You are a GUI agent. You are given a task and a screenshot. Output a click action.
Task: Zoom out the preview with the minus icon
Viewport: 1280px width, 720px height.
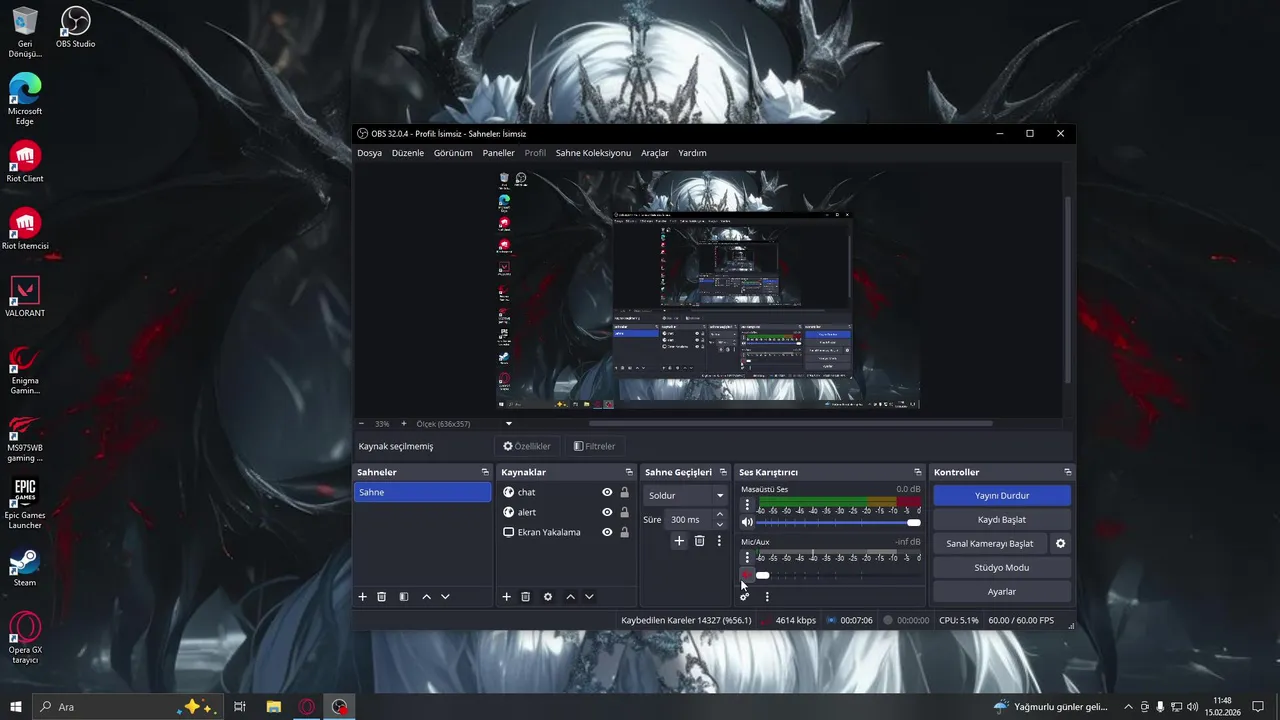pyautogui.click(x=361, y=424)
